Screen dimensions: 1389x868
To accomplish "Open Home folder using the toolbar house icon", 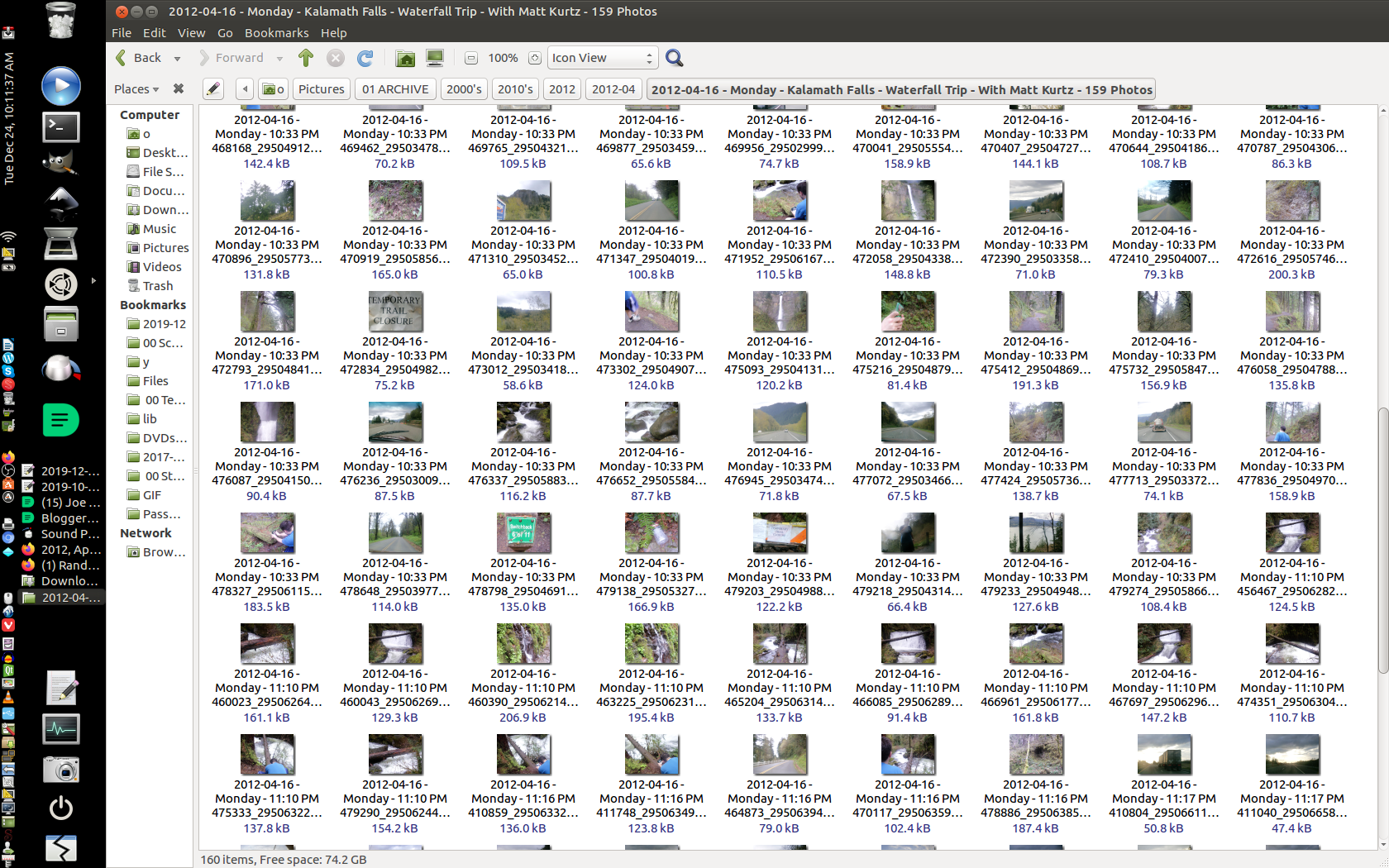I will (404, 58).
